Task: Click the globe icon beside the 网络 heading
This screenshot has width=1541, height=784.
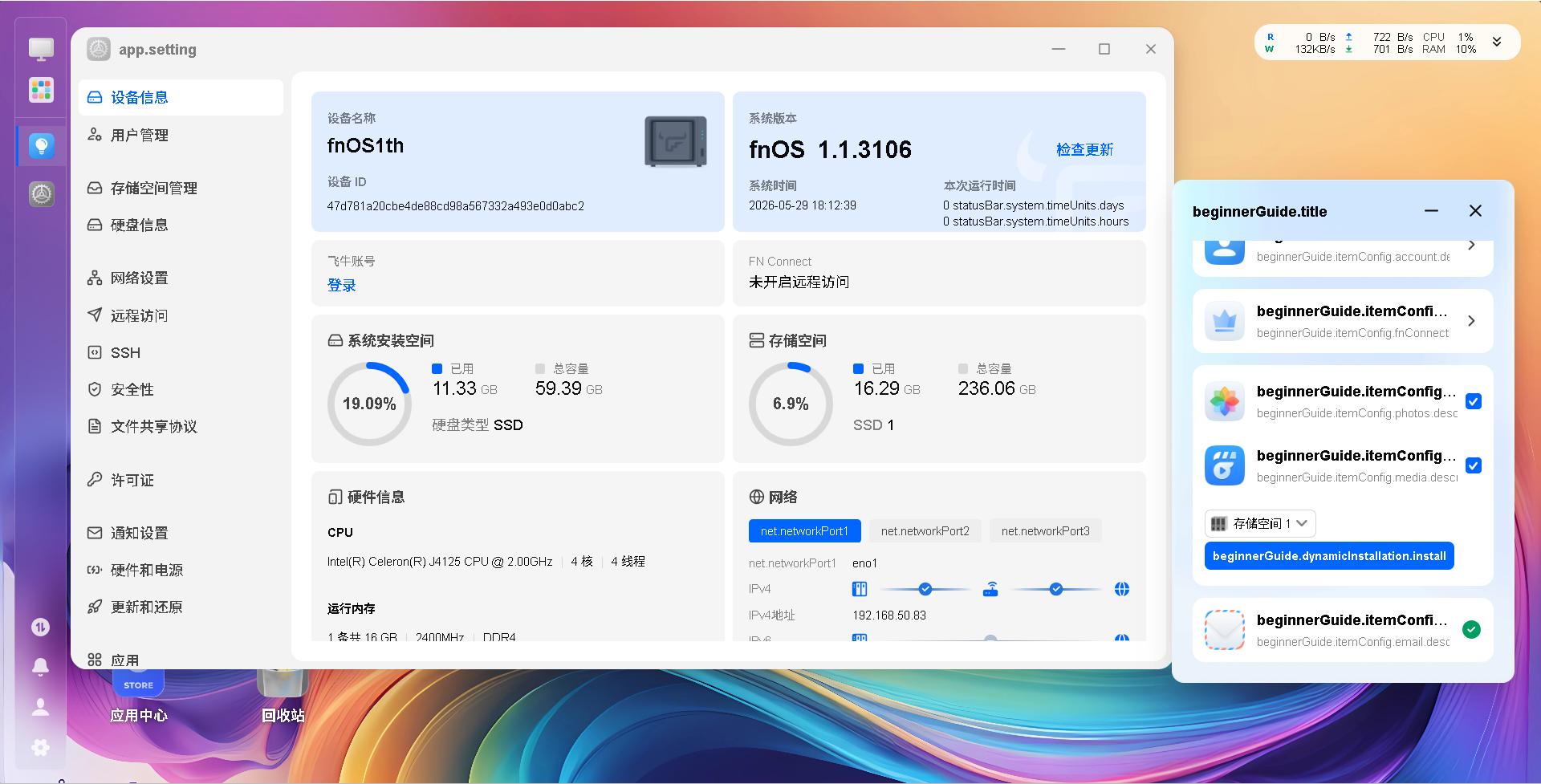Action: [756, 497]
